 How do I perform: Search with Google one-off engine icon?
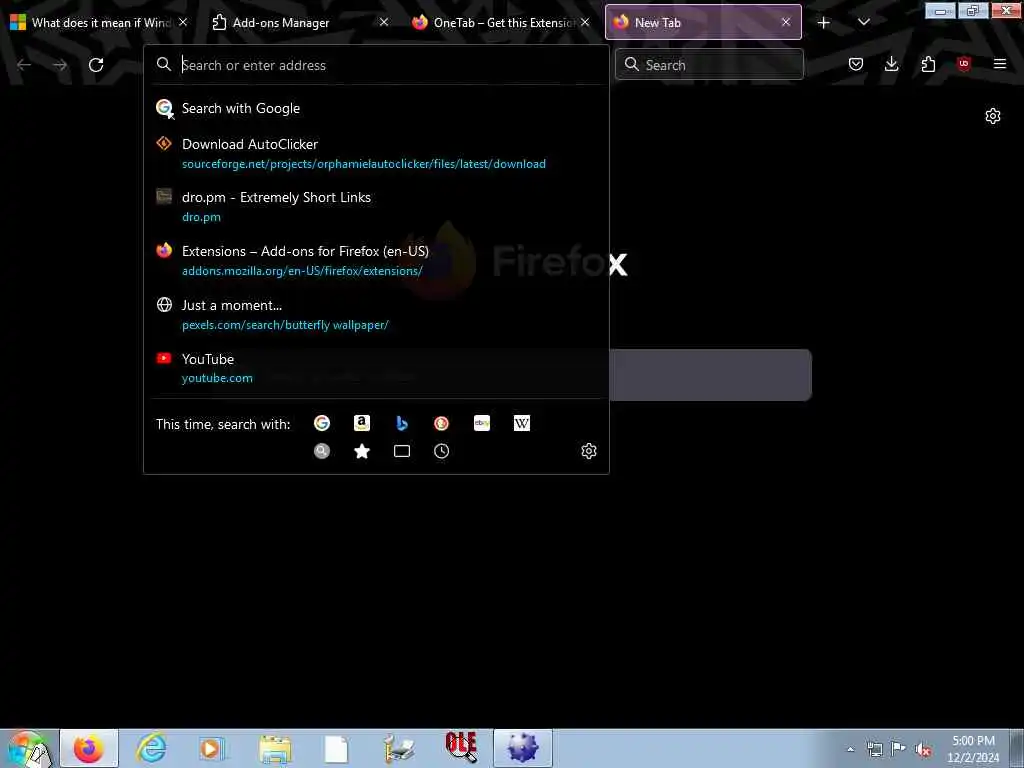click(321, 423)
